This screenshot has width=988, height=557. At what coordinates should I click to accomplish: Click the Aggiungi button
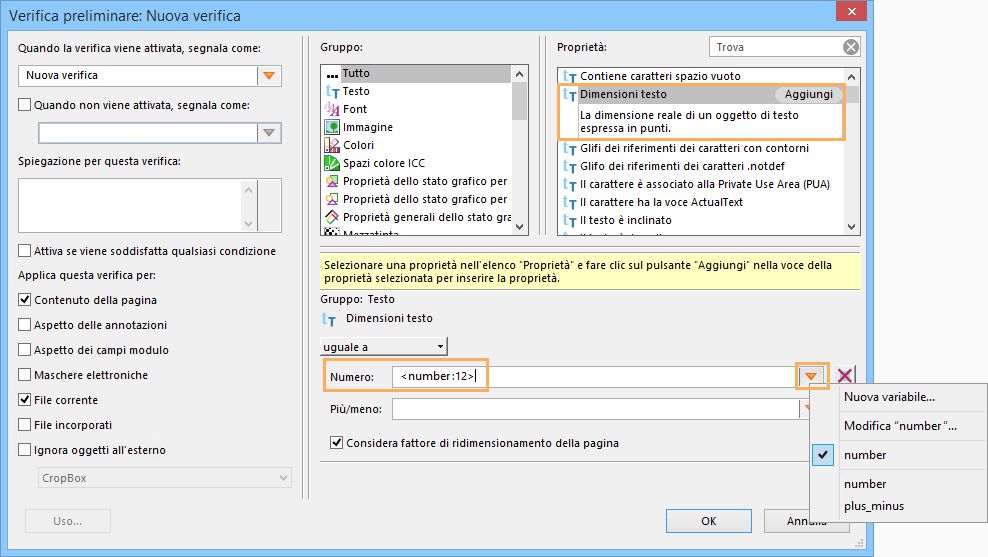(808, 94)
